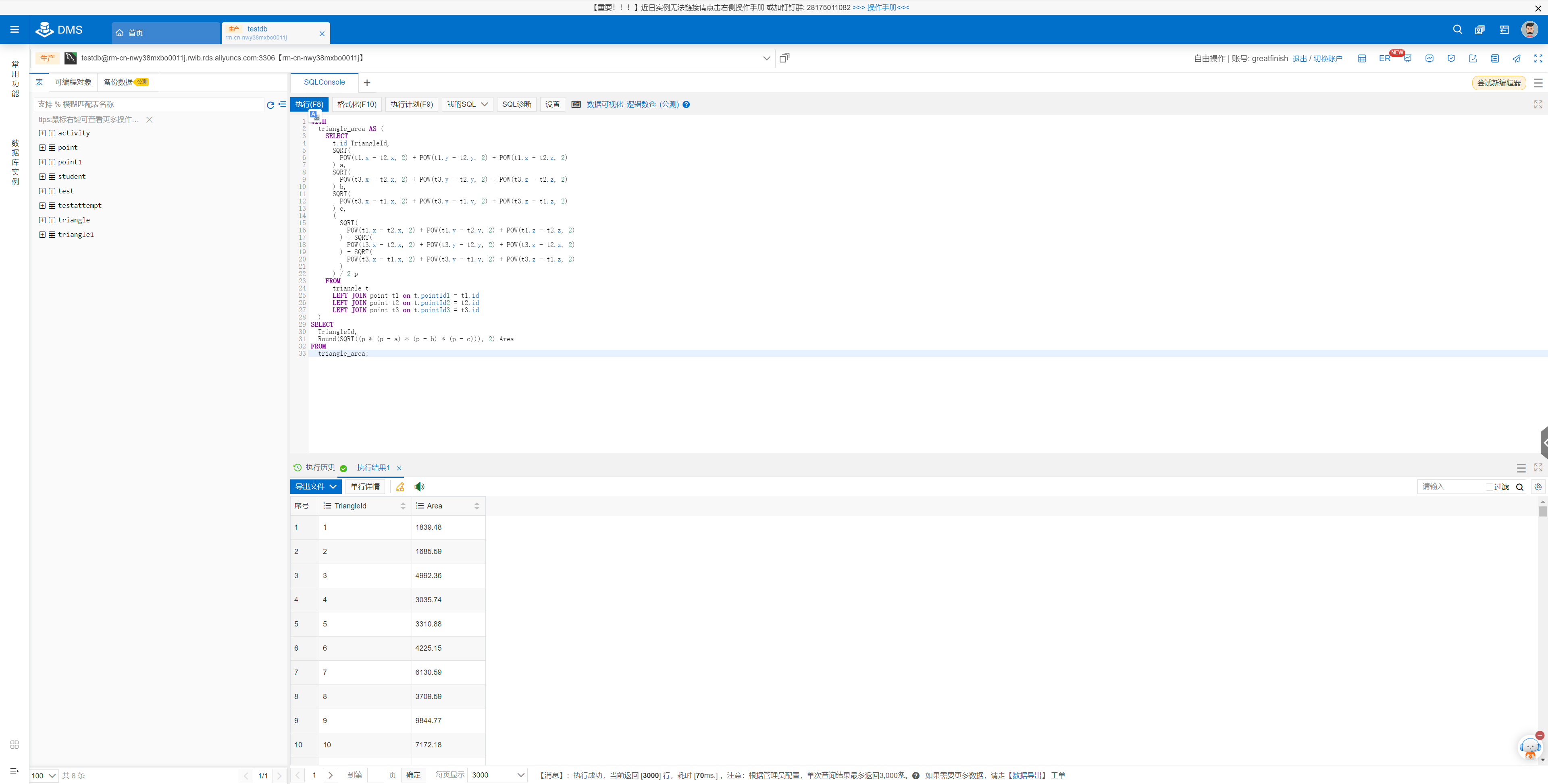Expand the student table node

(x=42, y=176)
